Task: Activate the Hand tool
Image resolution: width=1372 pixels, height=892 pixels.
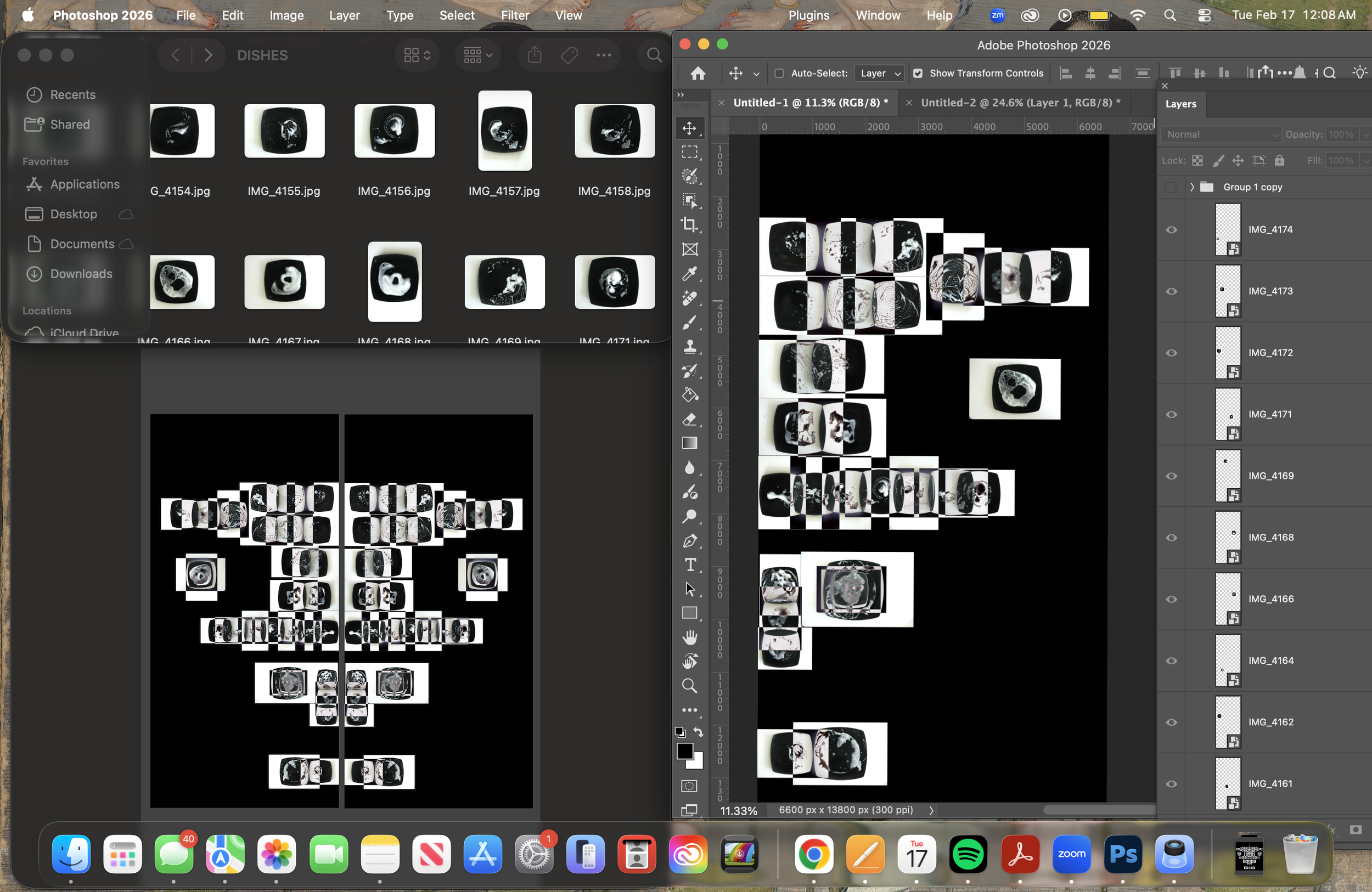Action: coord(689,637)
